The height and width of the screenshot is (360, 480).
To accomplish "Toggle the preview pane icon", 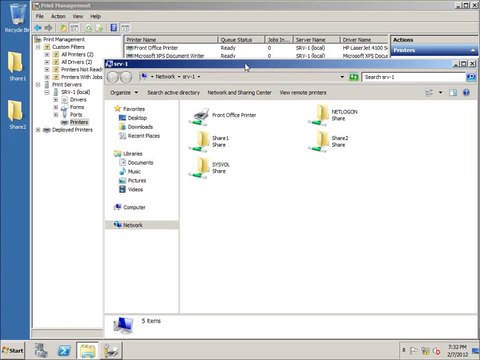I will pos(453,93).
